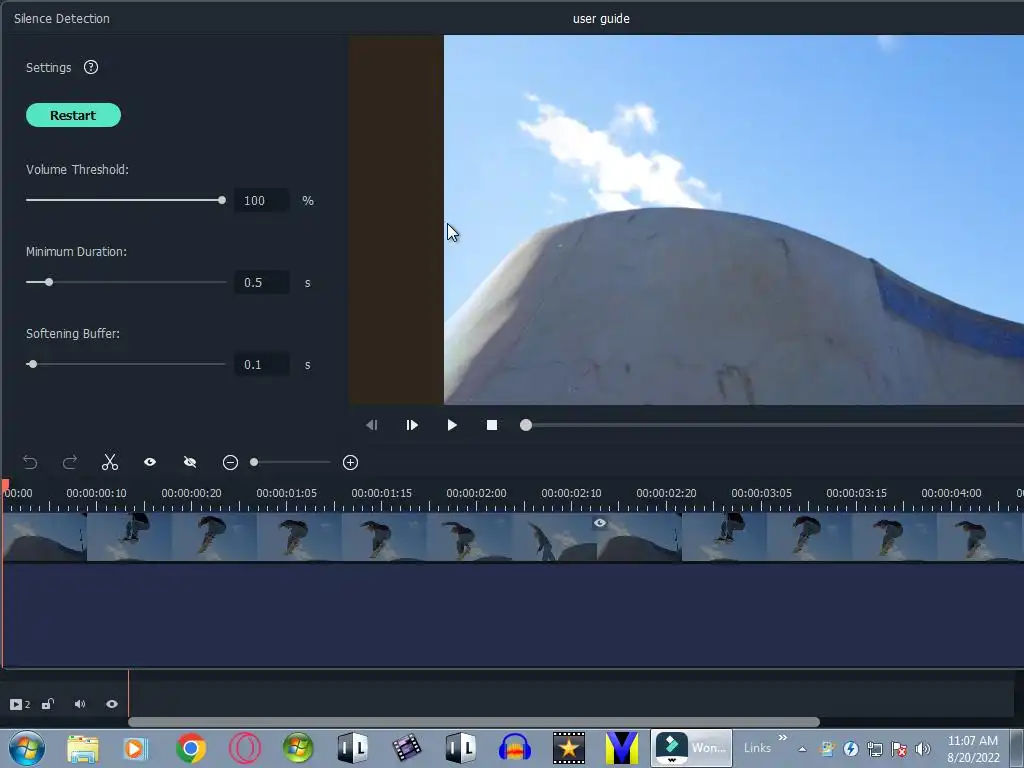Click the track 2 video icon

point(16,704)
